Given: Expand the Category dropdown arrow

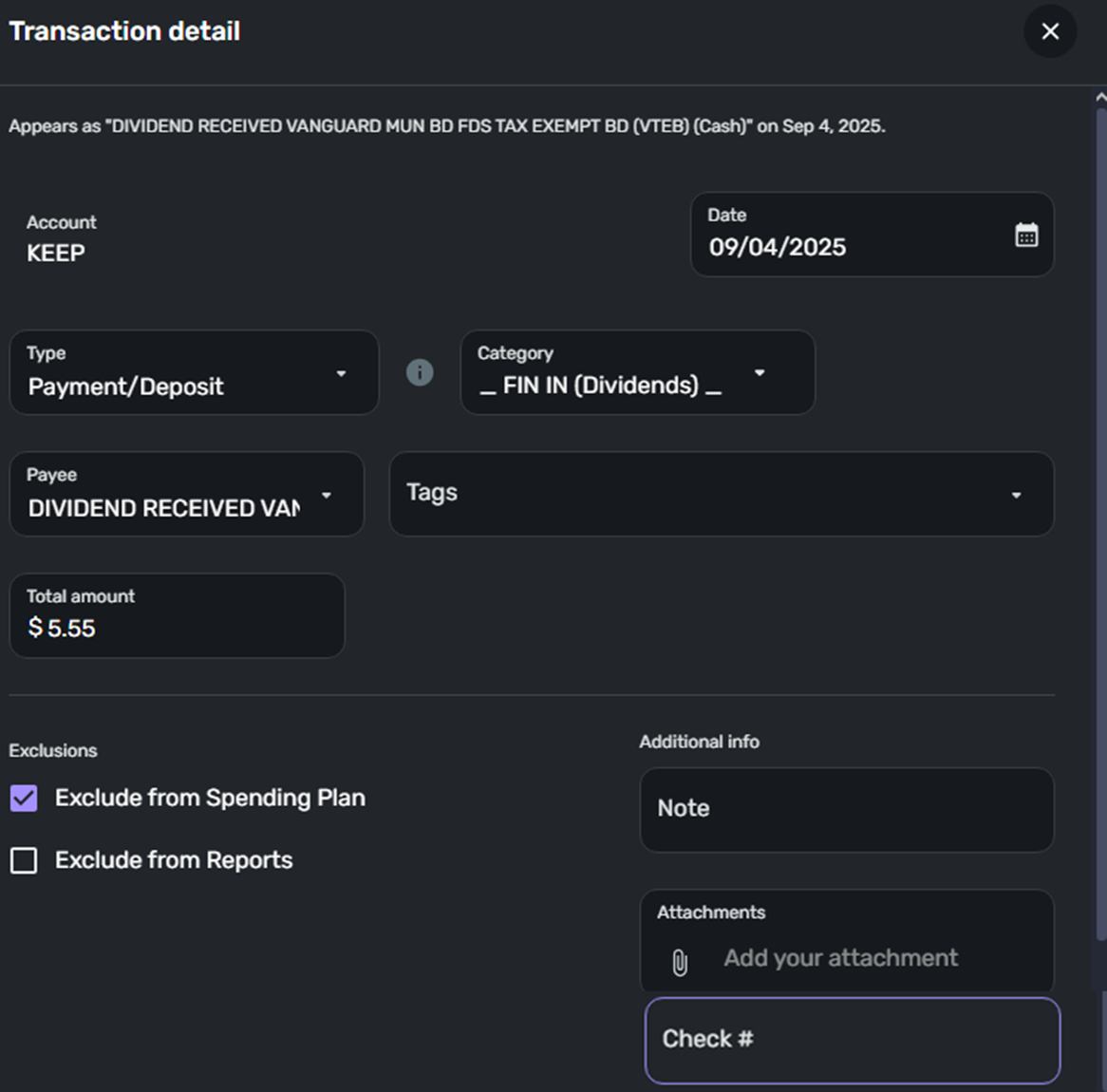Looking at the screenshot, I should coord(760,373).
